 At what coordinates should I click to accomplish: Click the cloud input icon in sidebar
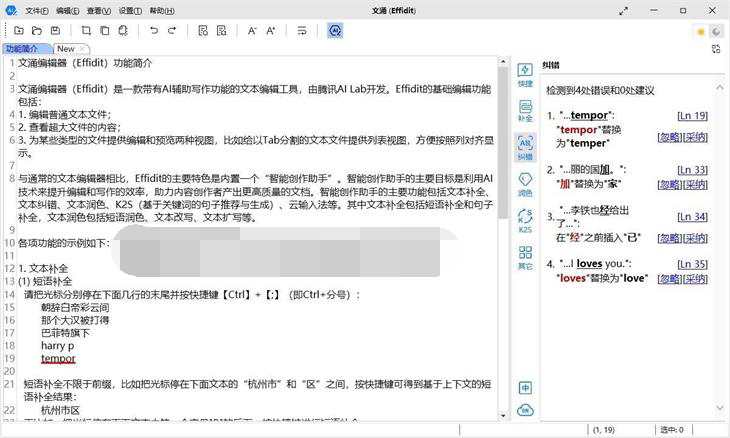coord(525,410)
